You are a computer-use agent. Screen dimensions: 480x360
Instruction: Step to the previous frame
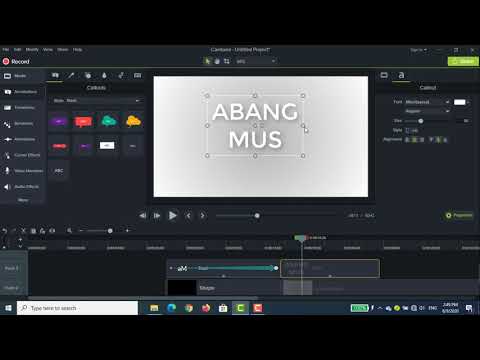coord(143,216)
